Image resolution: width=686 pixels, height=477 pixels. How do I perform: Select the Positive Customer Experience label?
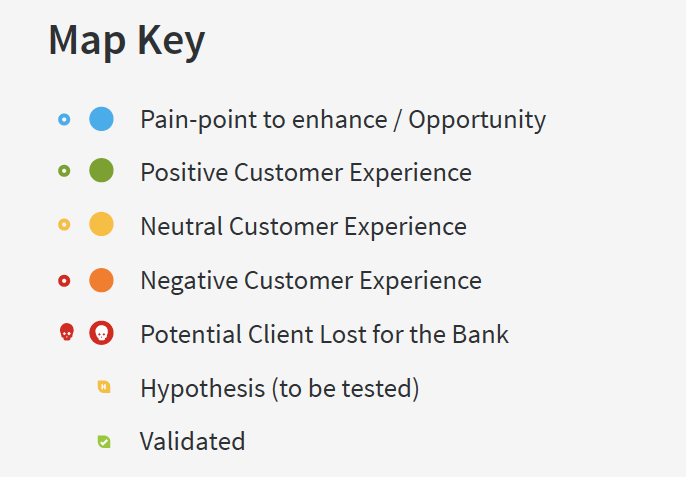[x=306, y=173]
